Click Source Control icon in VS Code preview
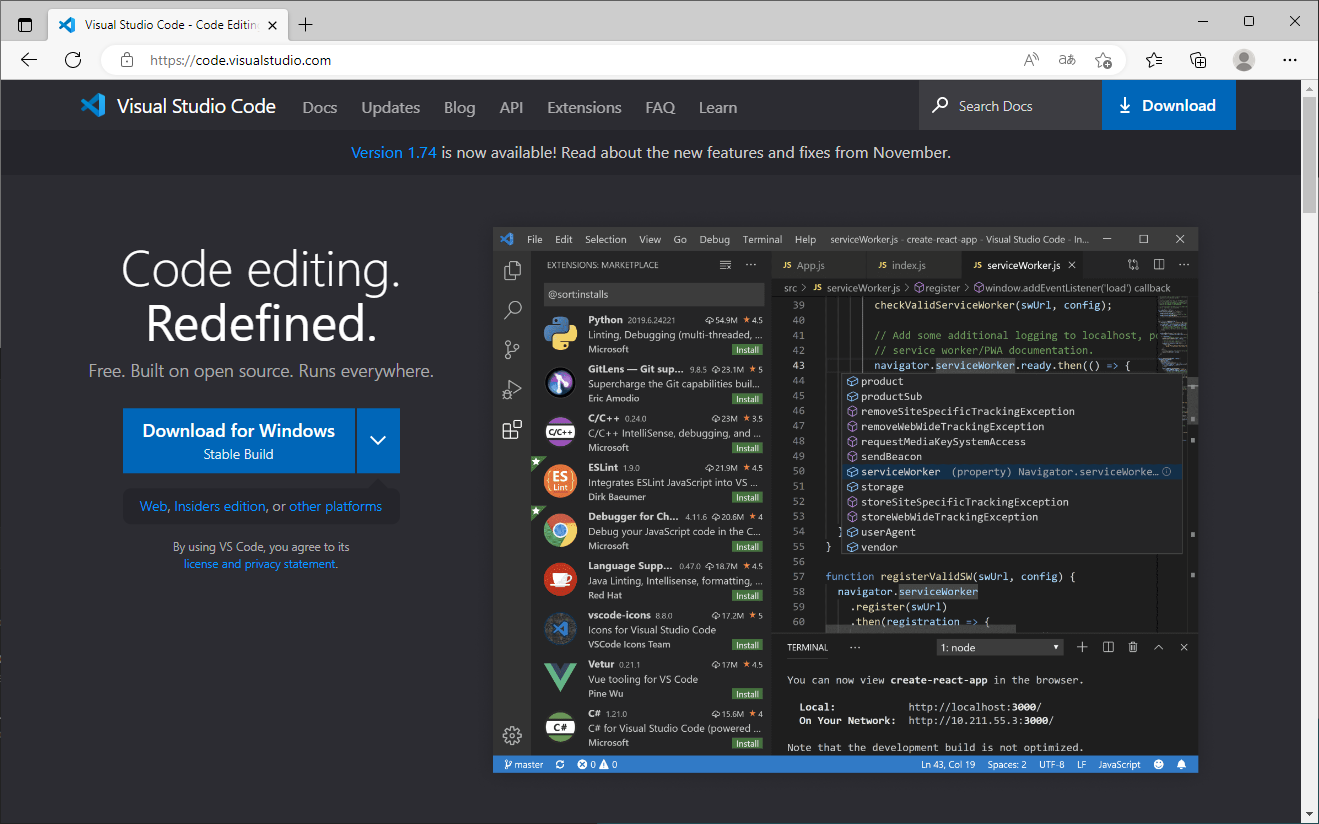Viewport: 1319px width, 824px height. tap(513, 350)
